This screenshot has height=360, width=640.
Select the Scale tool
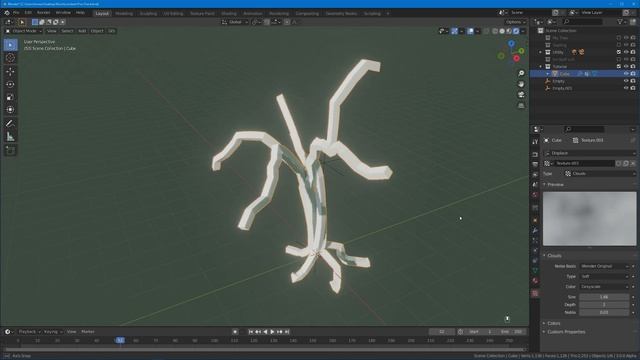(x=11, y=97)
